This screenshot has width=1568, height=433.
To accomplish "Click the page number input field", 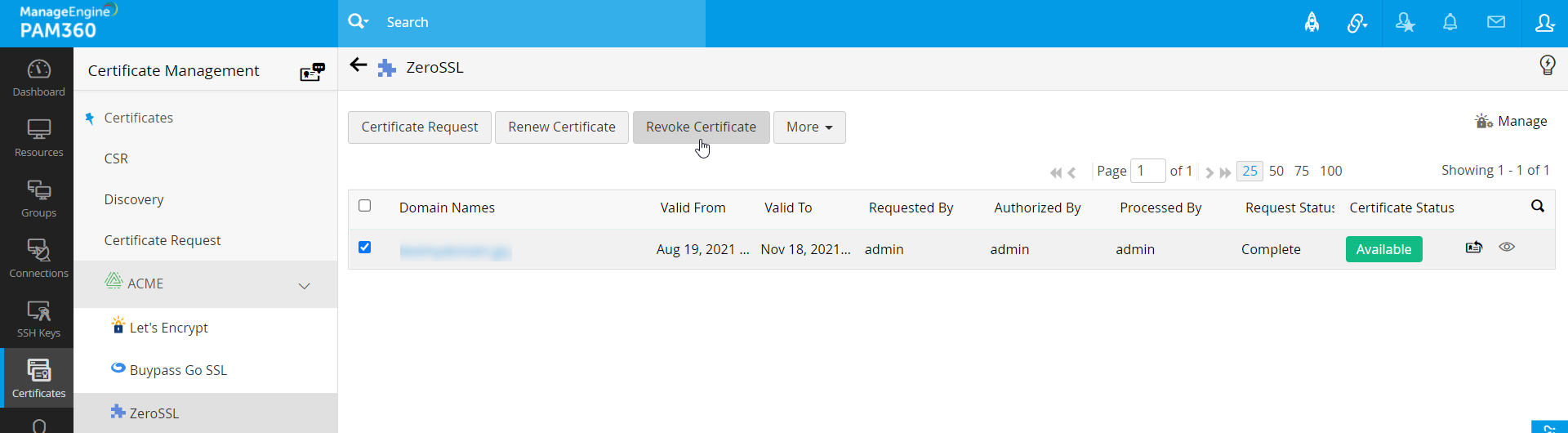I will coord(1147,171).
